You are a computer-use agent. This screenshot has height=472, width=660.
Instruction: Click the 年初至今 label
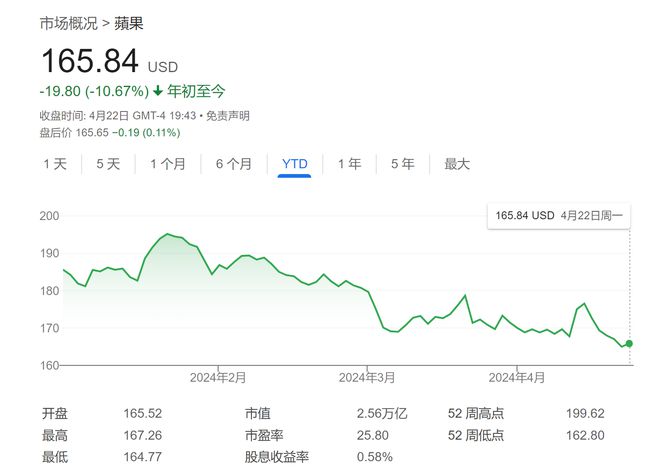[196, 91]
